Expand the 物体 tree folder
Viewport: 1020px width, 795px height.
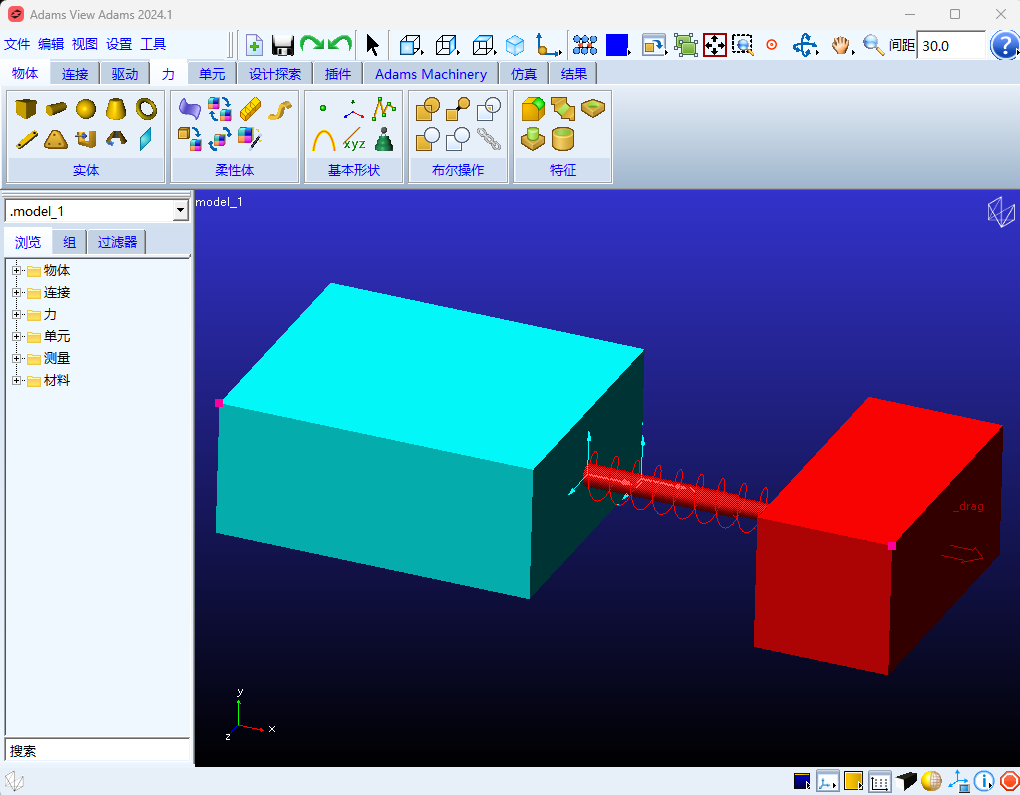pyautogui.click(x=17, y=270)
